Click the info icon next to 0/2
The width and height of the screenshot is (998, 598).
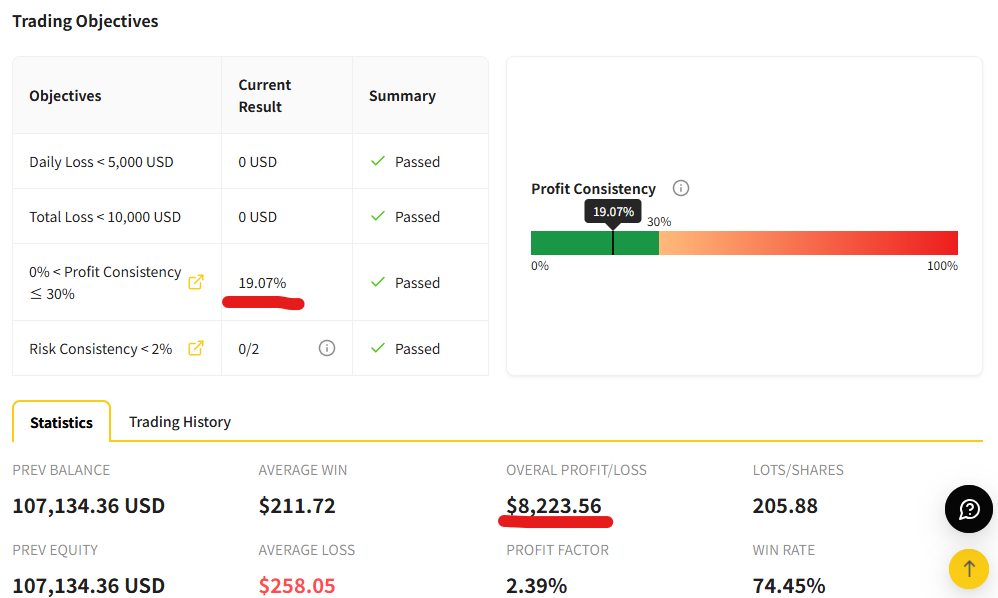tap(327, 348)
